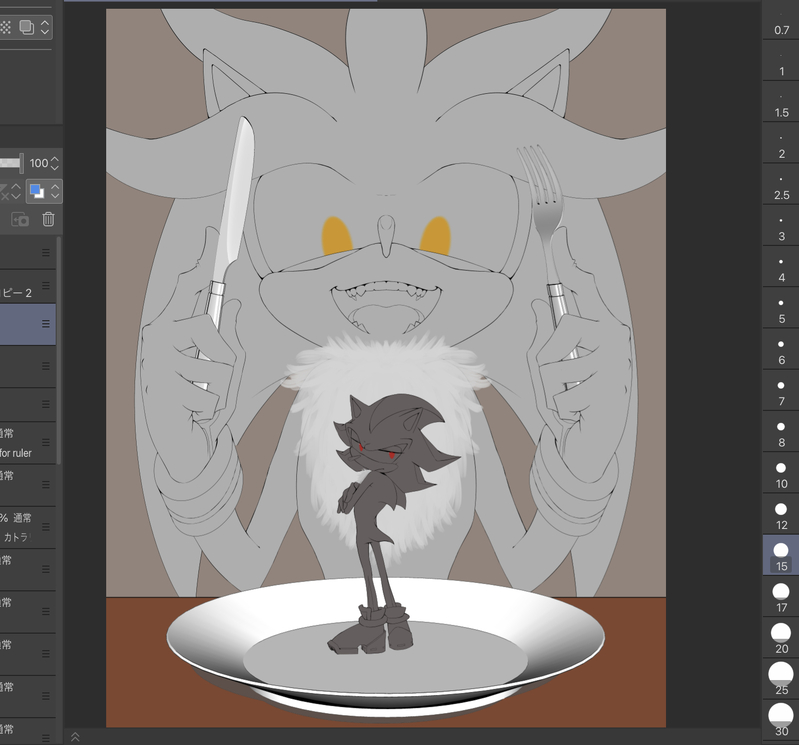Click the grip handle on the selected highlighted layer
The image size is (799, 745).
46,324
